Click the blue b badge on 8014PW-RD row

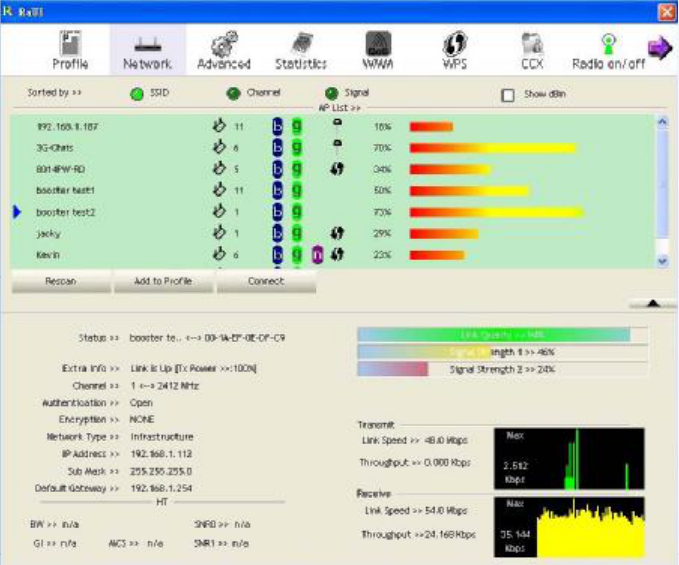point(277,169)
